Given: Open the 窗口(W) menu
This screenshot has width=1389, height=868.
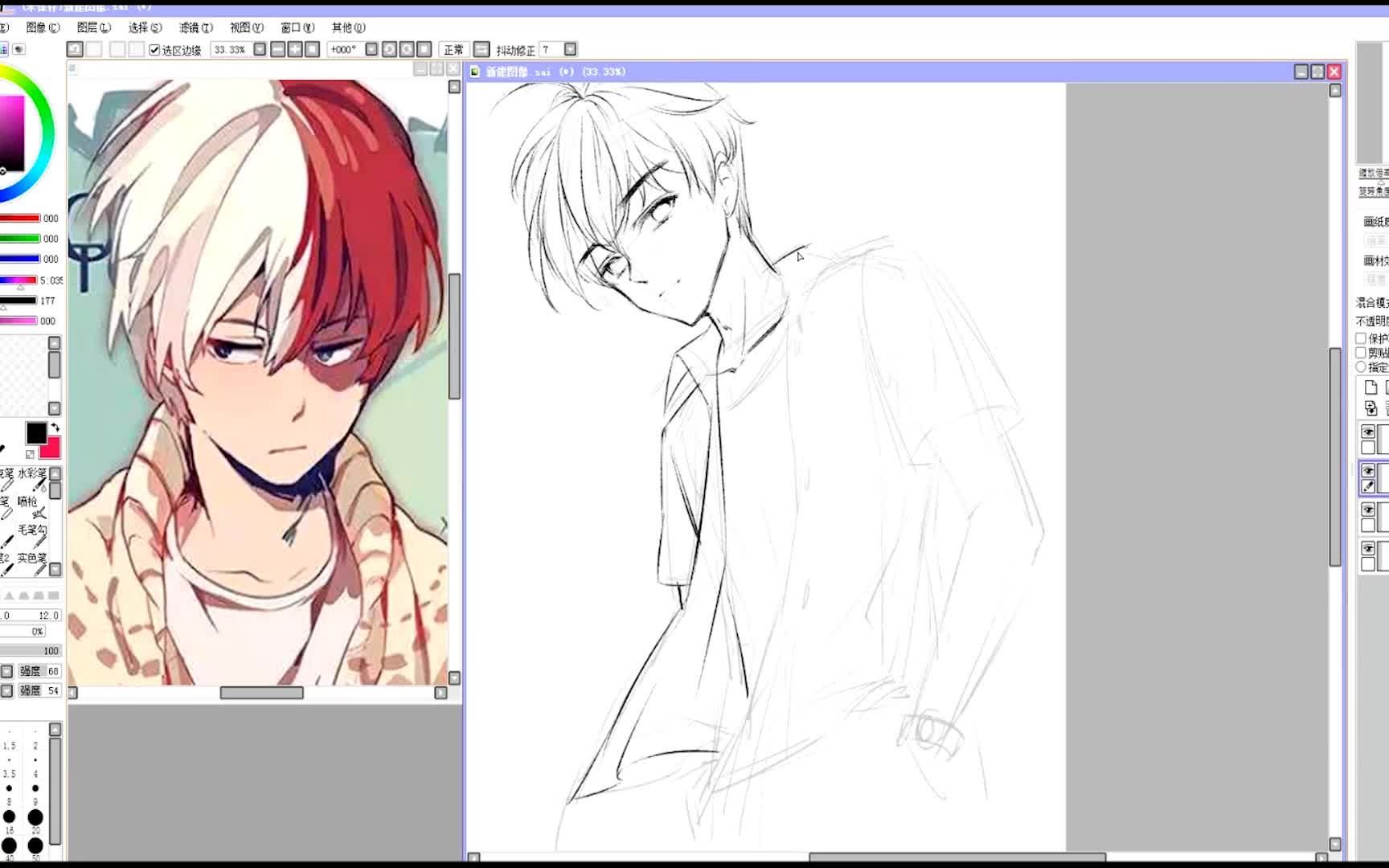Looking at the screenshot, I should (x=297, y=27).
